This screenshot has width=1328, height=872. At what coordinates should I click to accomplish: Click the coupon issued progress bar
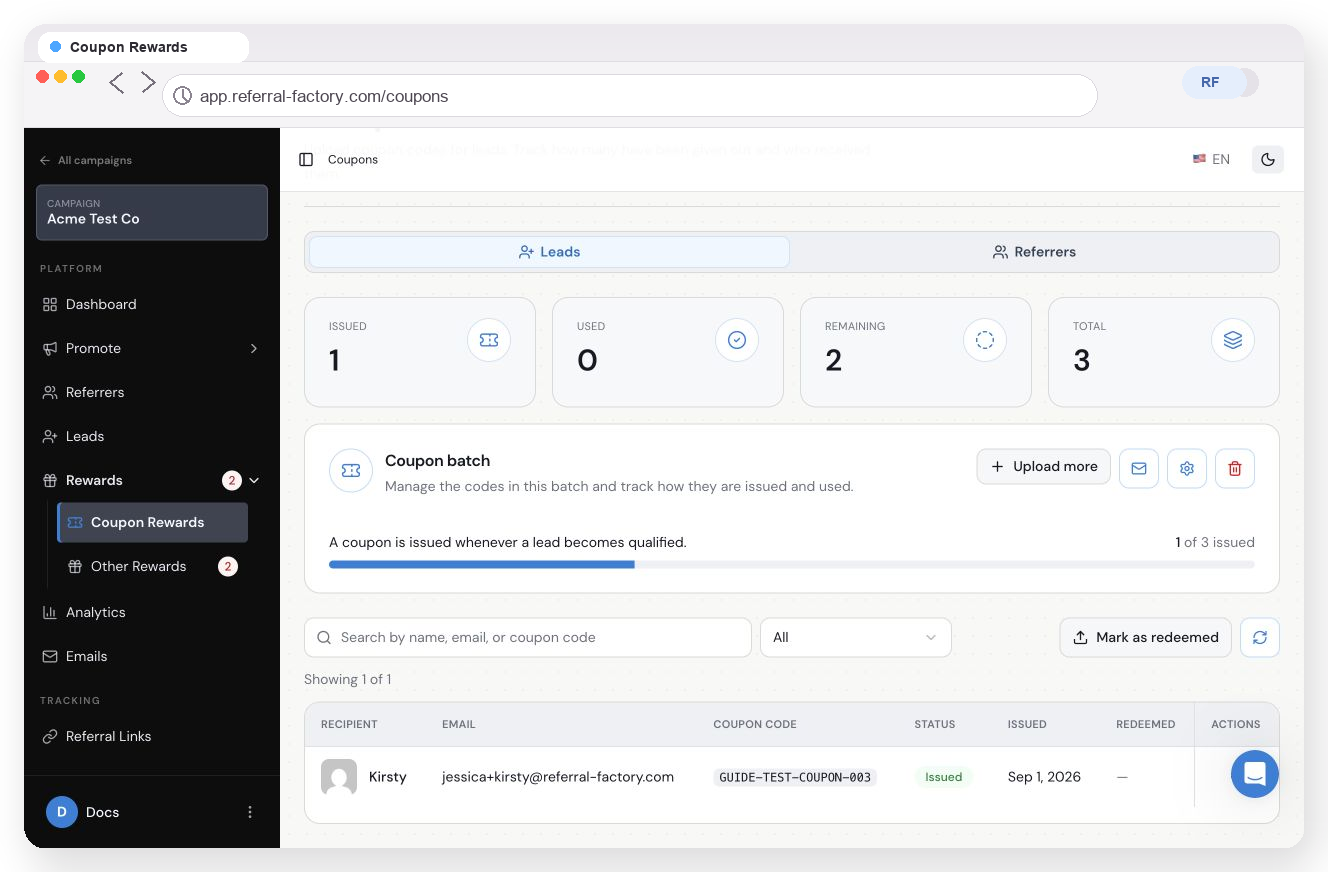(792, 565)
